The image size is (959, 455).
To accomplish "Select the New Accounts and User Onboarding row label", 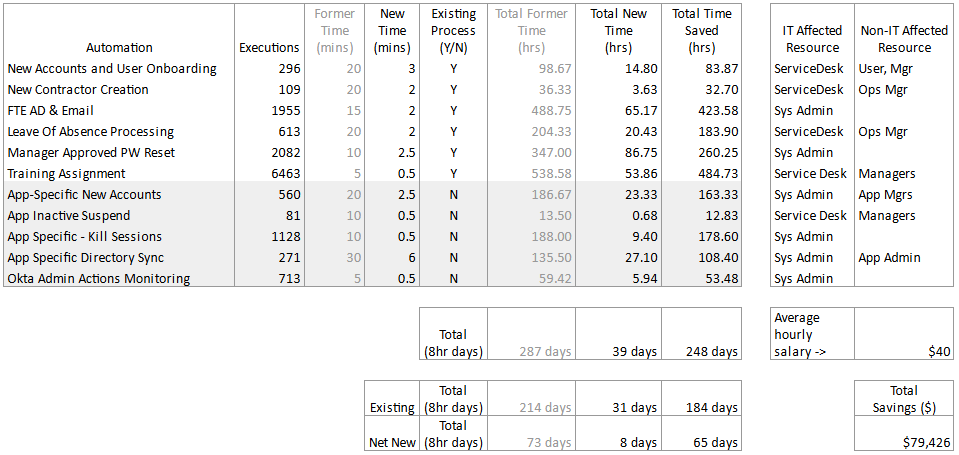I will pyautogui.click(x=112, y=69).
